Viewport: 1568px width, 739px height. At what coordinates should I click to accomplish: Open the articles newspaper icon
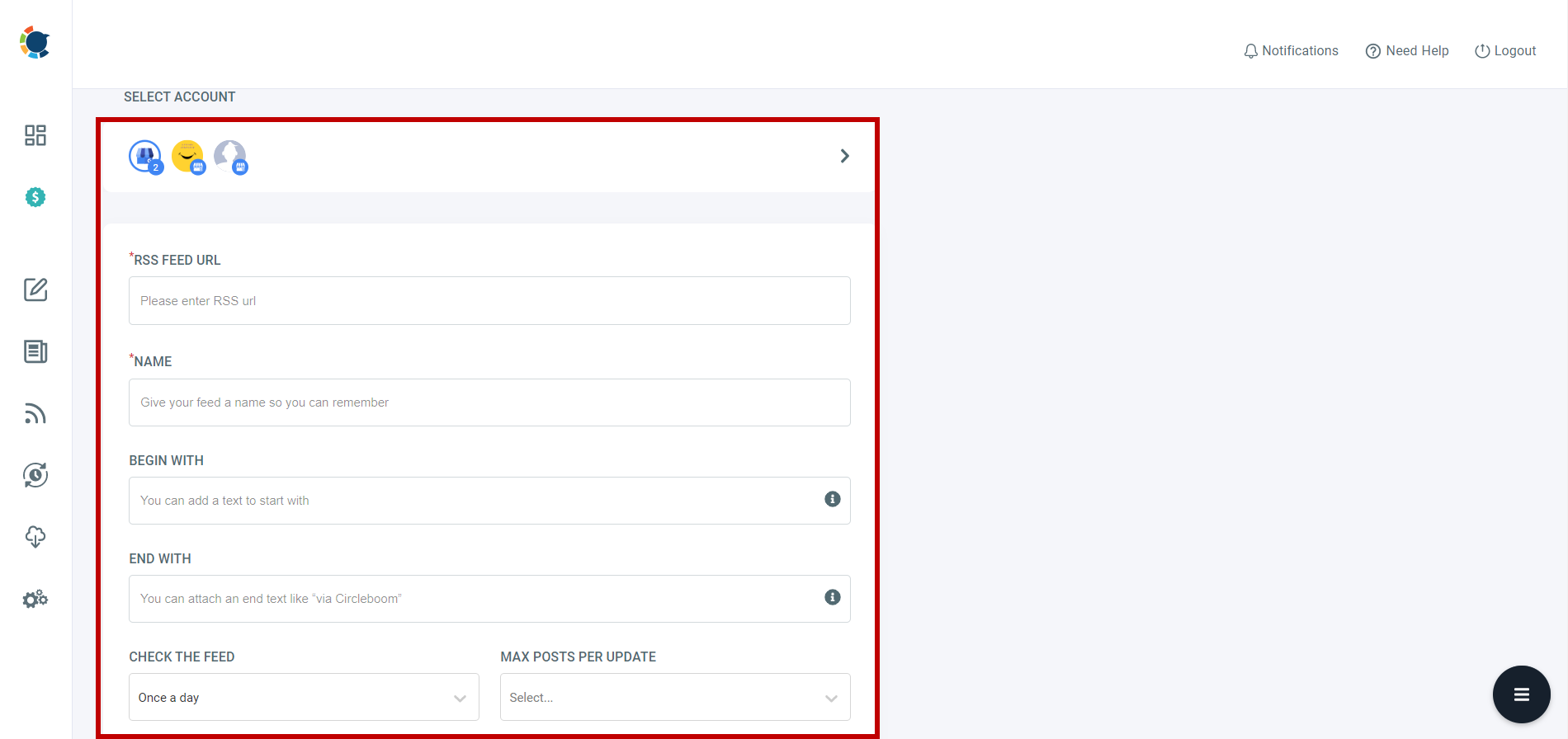click(35, 351)
